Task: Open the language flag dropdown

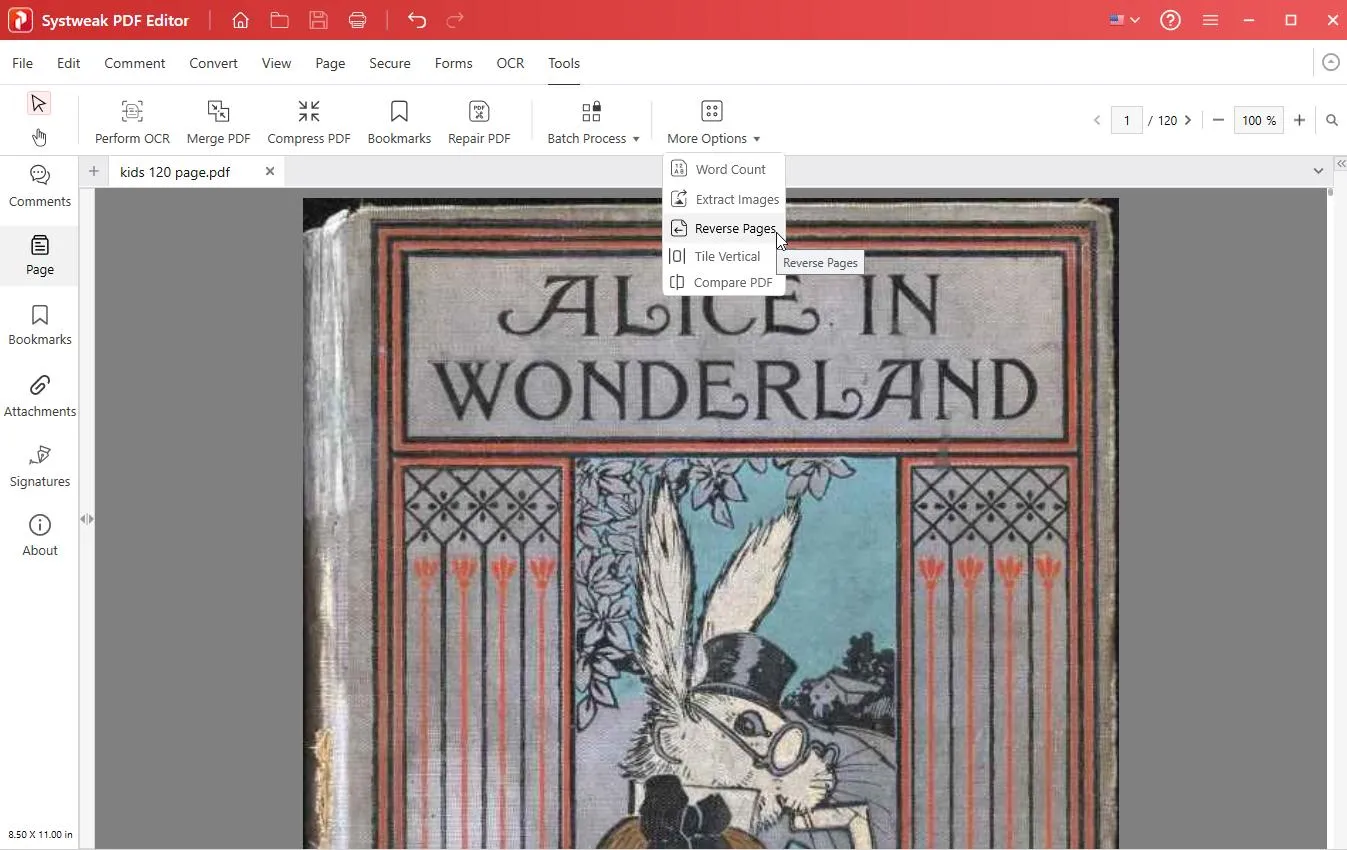Action: coord(1124,20)
